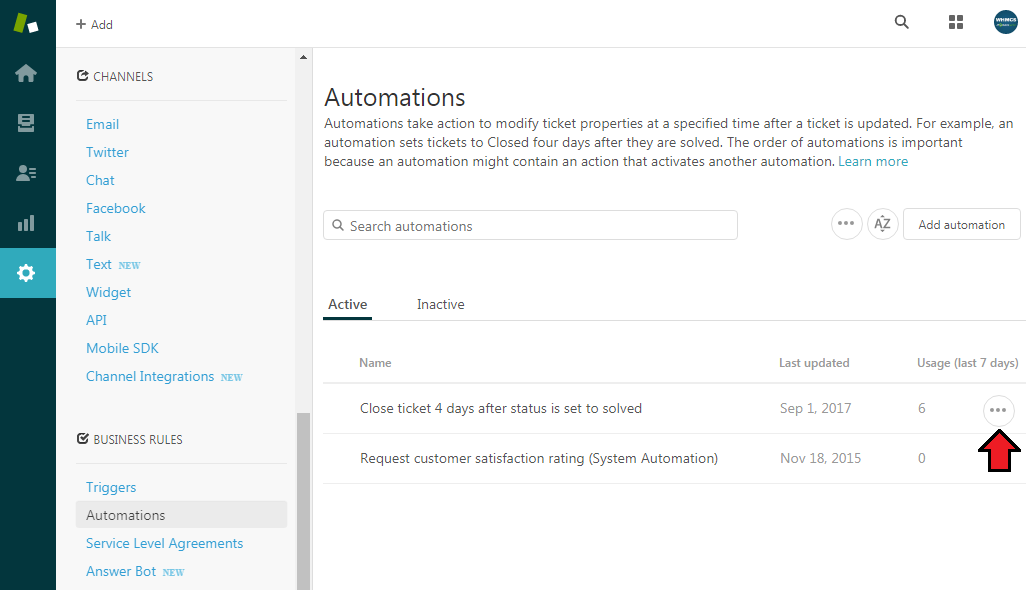
Task: Open Channel Integrations settings
Action: (x=150, y=376)
